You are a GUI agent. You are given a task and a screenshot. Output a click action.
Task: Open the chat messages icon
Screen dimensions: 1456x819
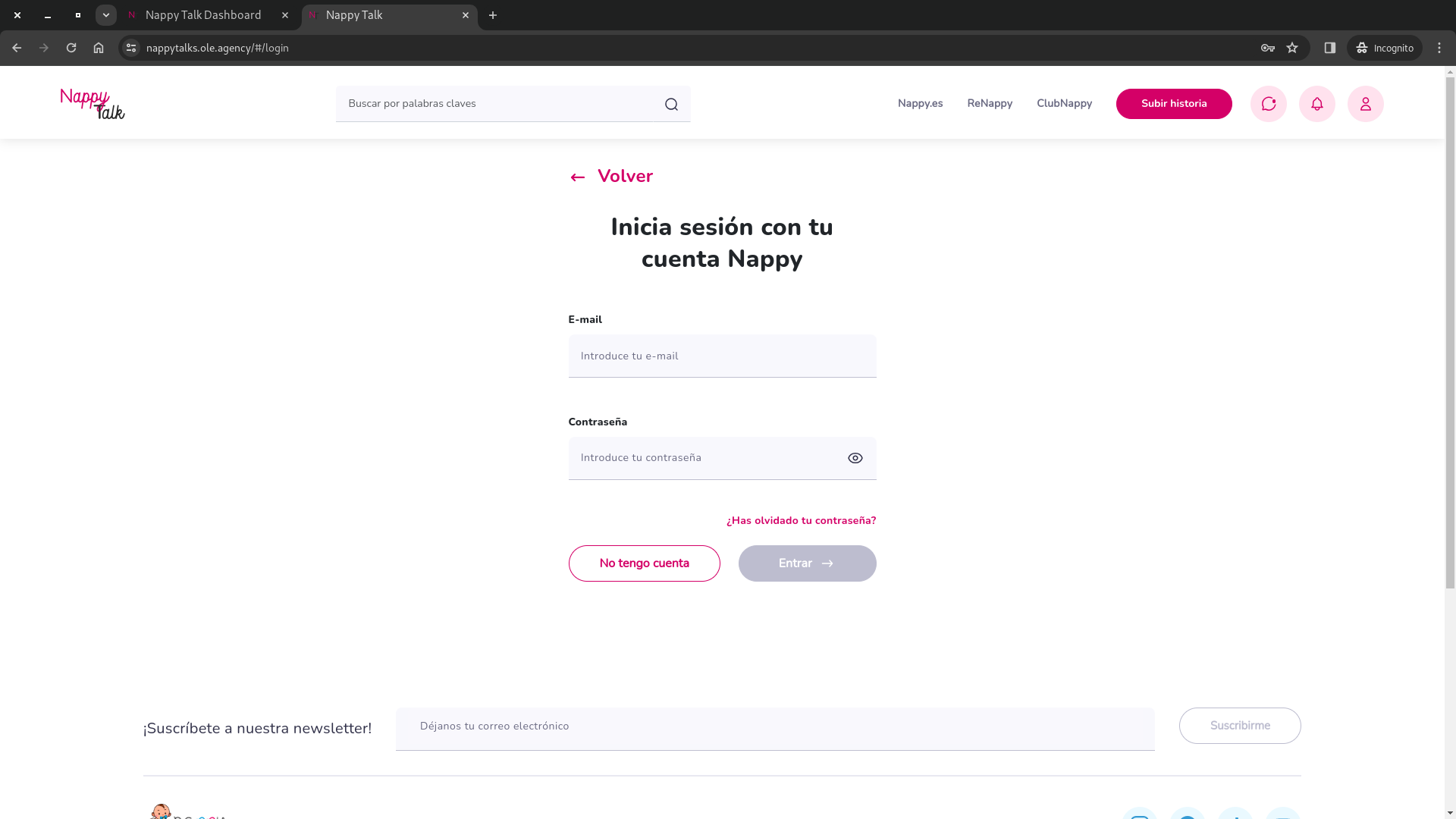click(1269, 104)
